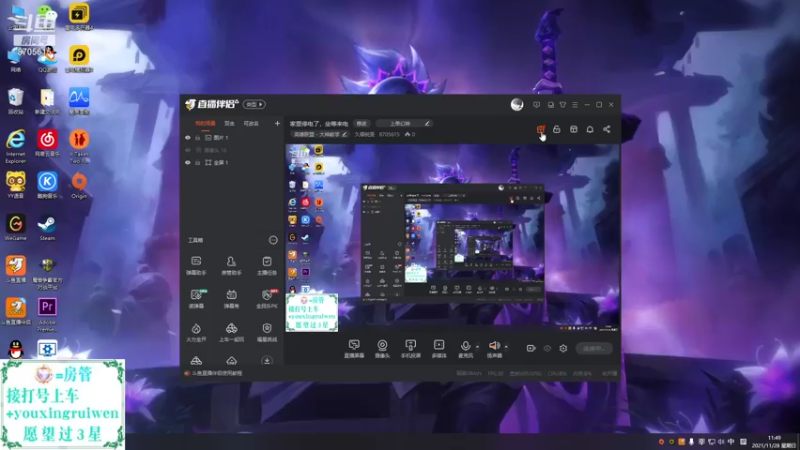This screenshot has height=450, width=800.
Task: Collapse the toolbox panel with round button
Action: point(273,240)
